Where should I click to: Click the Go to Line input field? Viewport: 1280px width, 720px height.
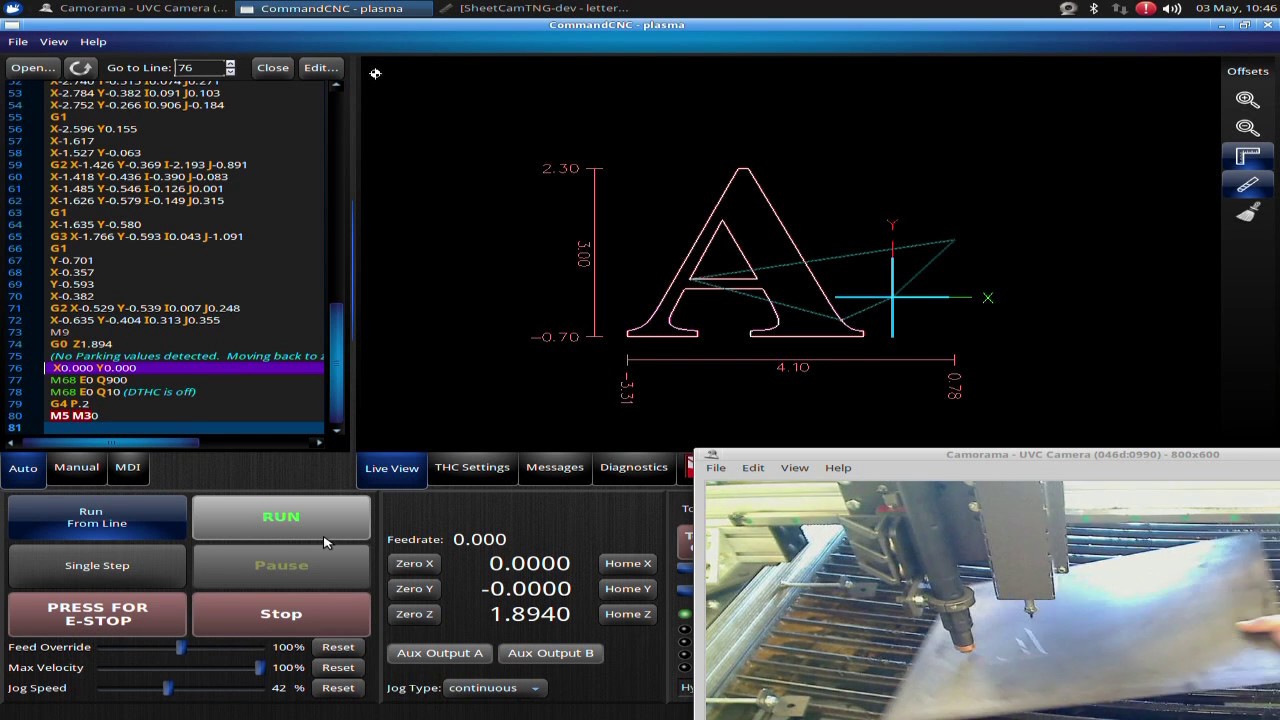[199, 68]
